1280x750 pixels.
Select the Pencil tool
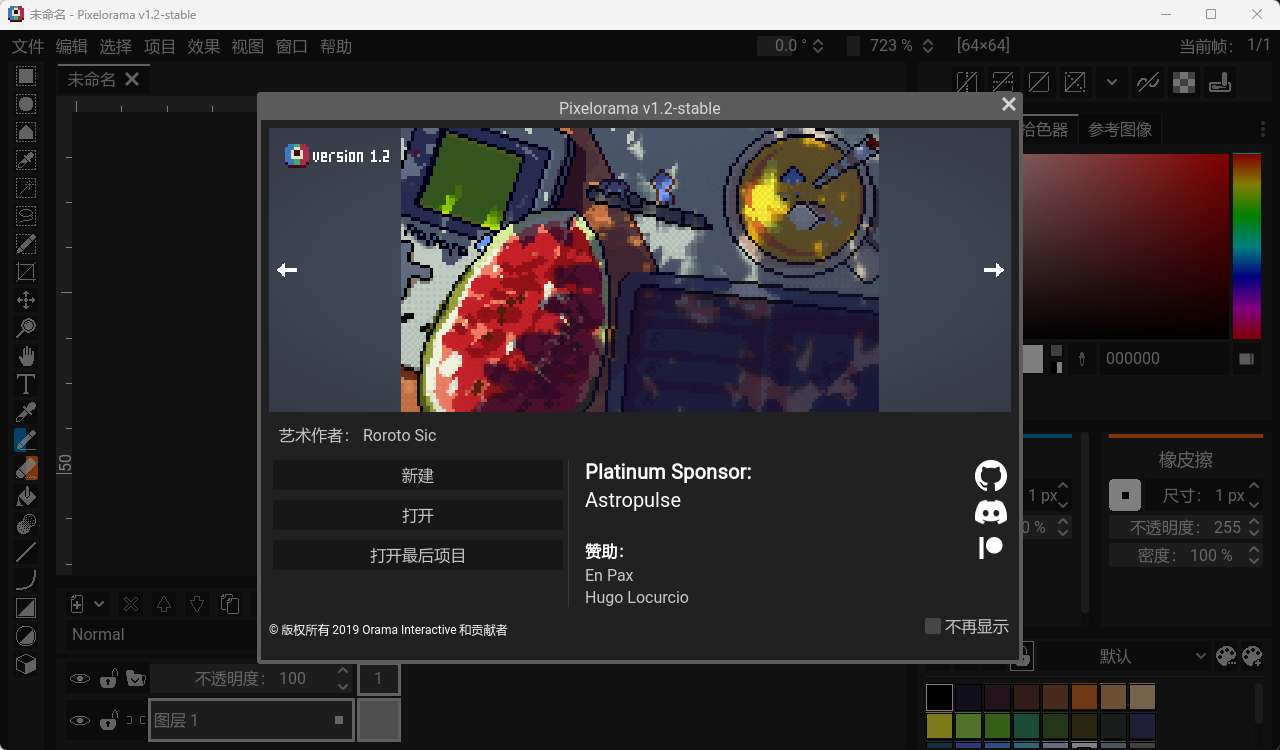point(26,440)
